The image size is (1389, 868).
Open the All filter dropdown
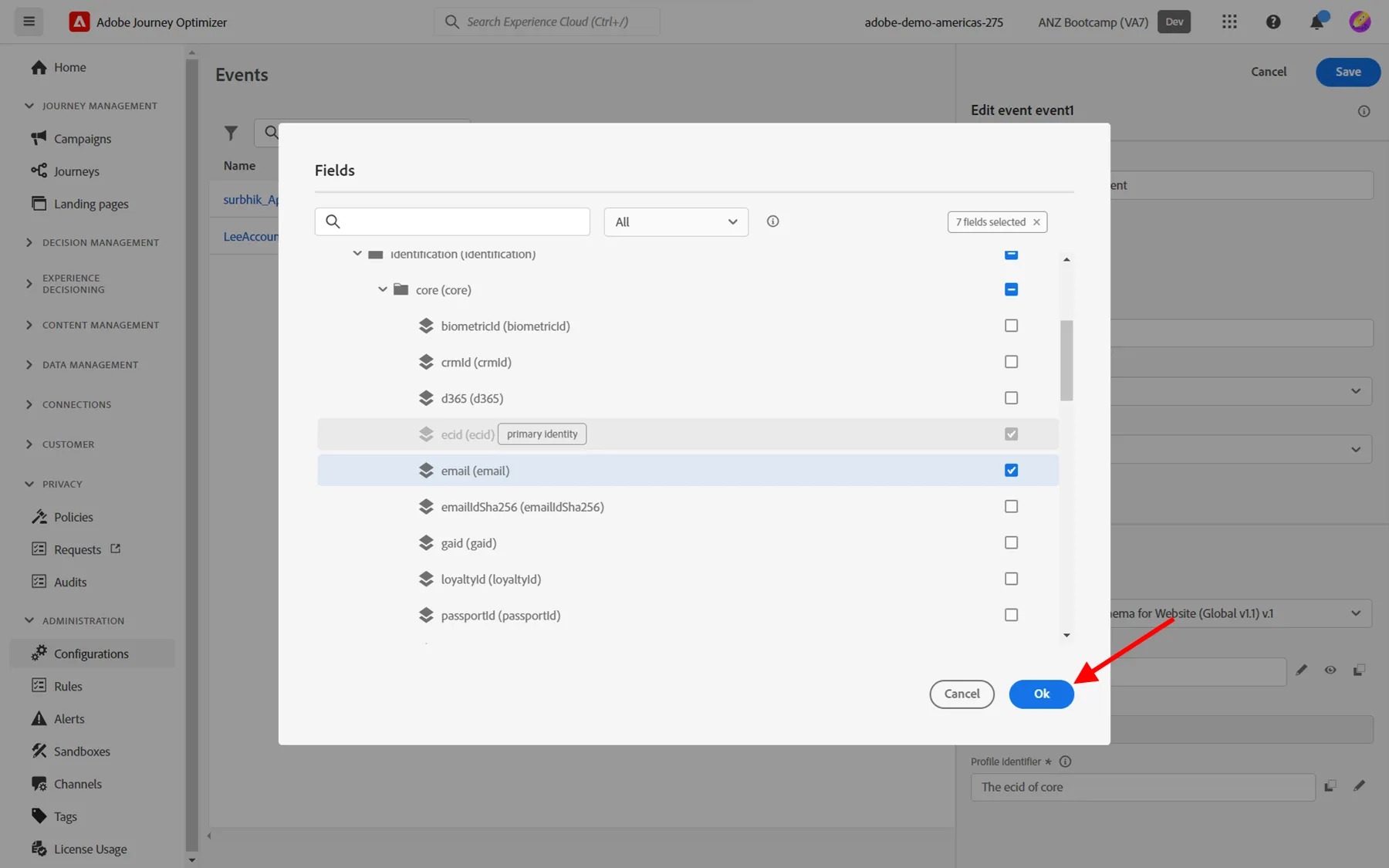[x=676, y=222]
